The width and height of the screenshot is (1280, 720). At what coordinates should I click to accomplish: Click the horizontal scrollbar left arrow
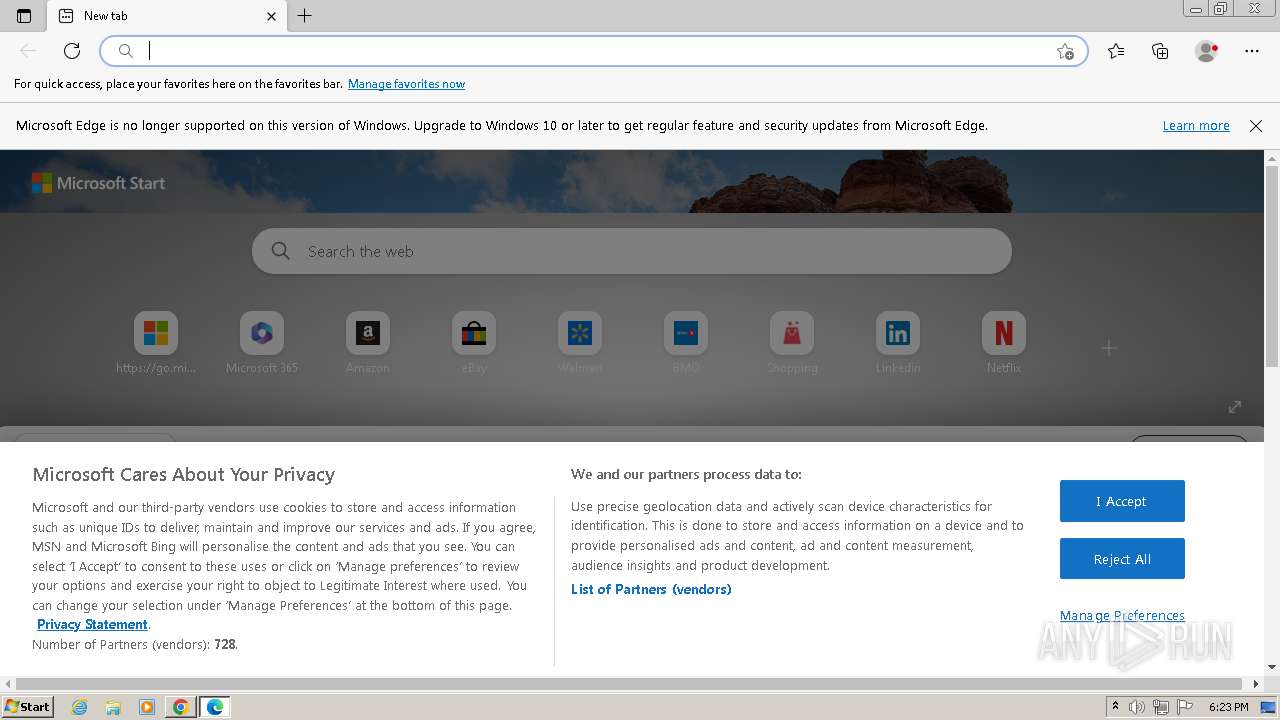(x=7, y=684)
